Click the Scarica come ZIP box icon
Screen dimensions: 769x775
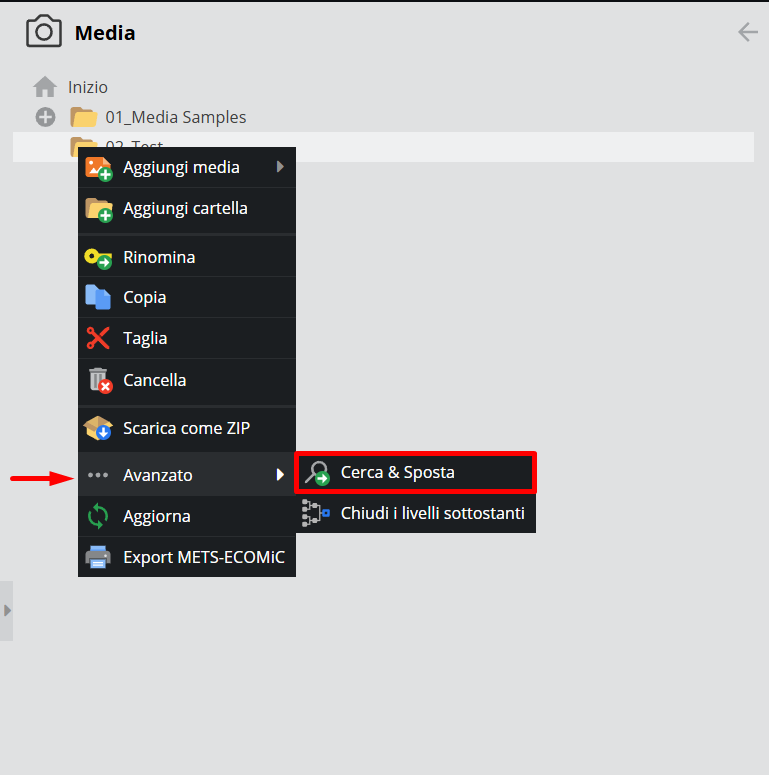[x=98, y=428]
